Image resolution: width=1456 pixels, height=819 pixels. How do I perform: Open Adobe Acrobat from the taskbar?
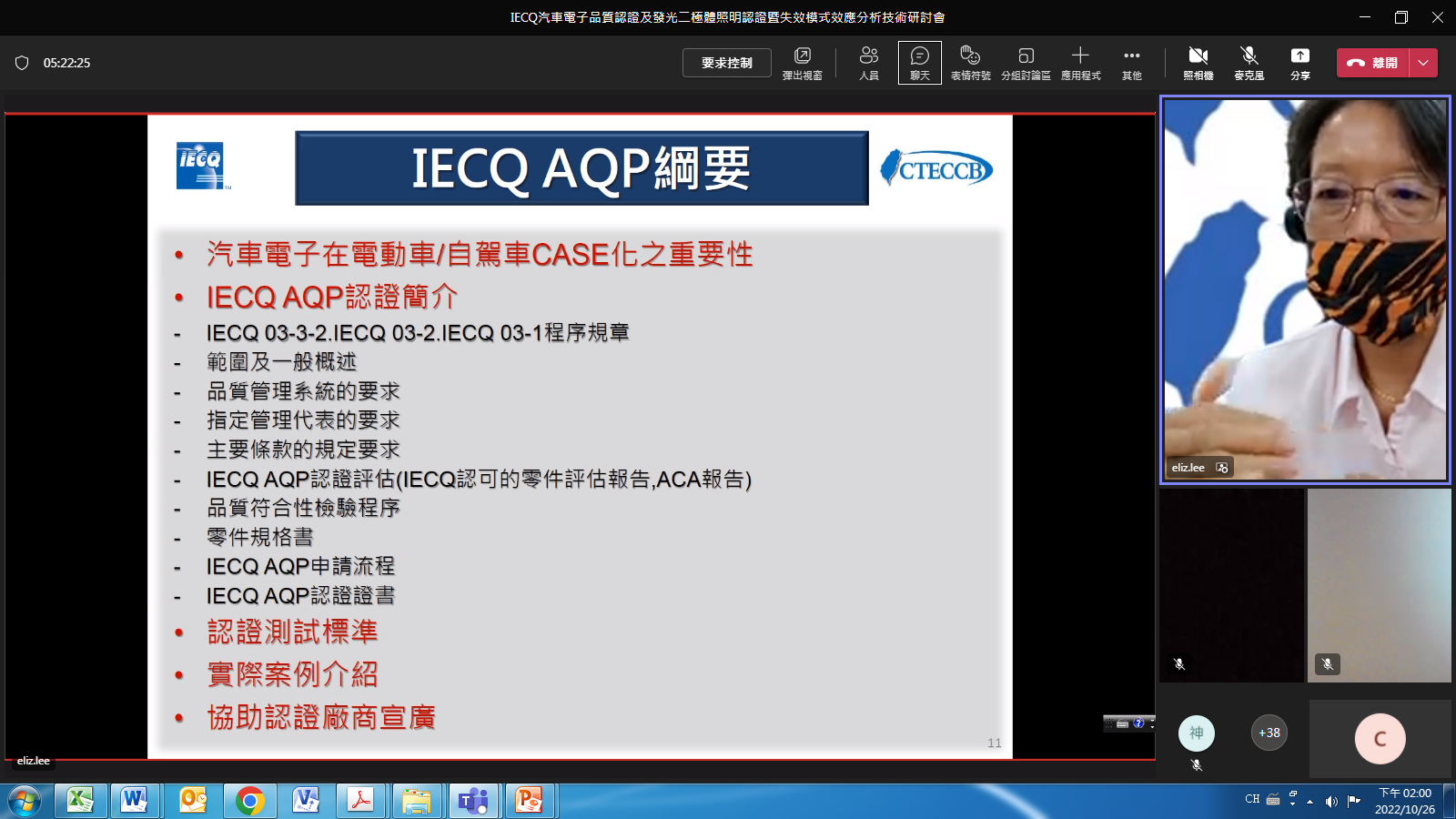[361, 801]
